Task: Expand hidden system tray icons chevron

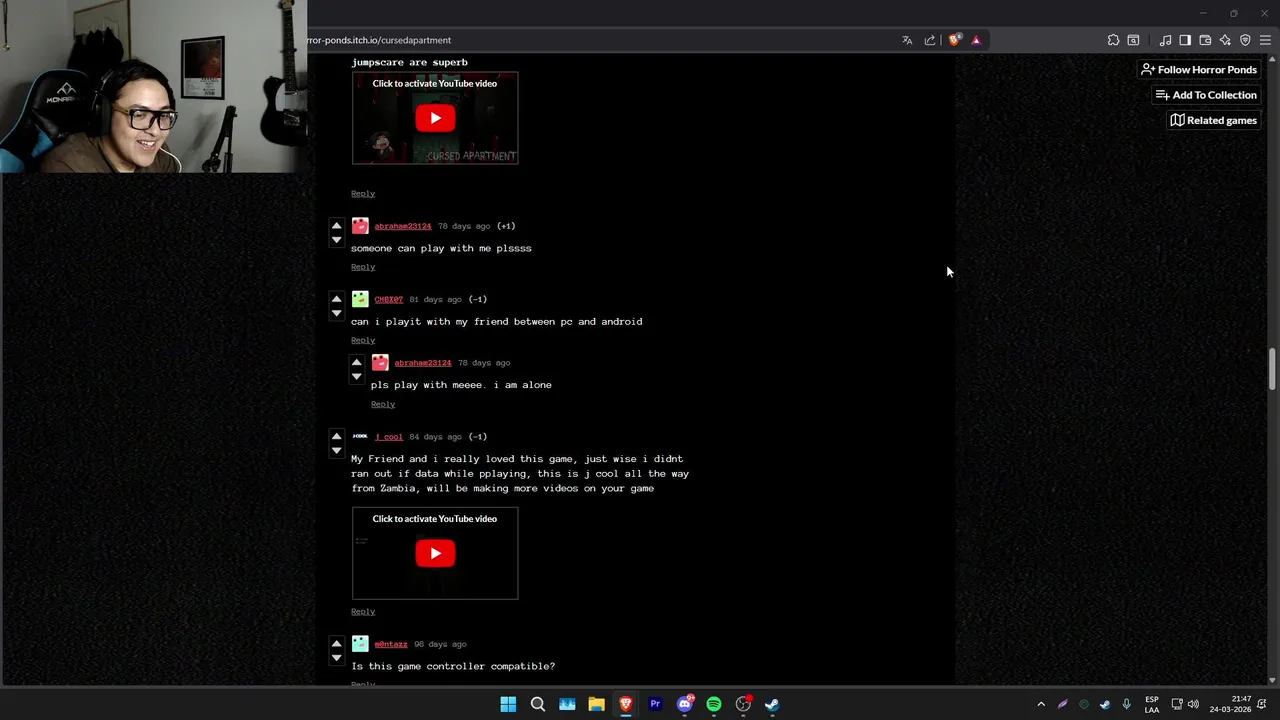Action: click(1041, 704)
